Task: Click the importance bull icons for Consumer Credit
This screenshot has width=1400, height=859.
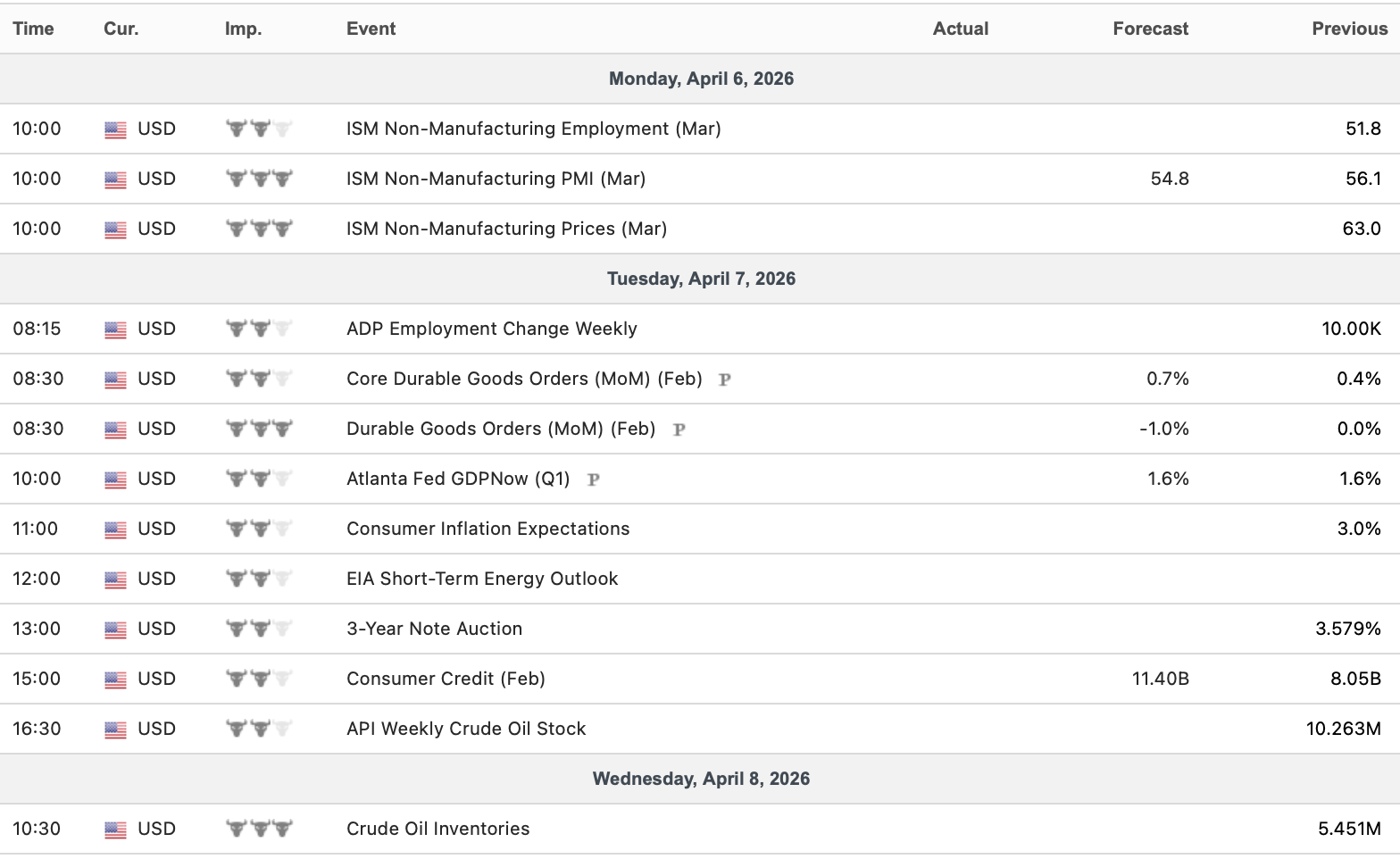Action: coord(259,679)
